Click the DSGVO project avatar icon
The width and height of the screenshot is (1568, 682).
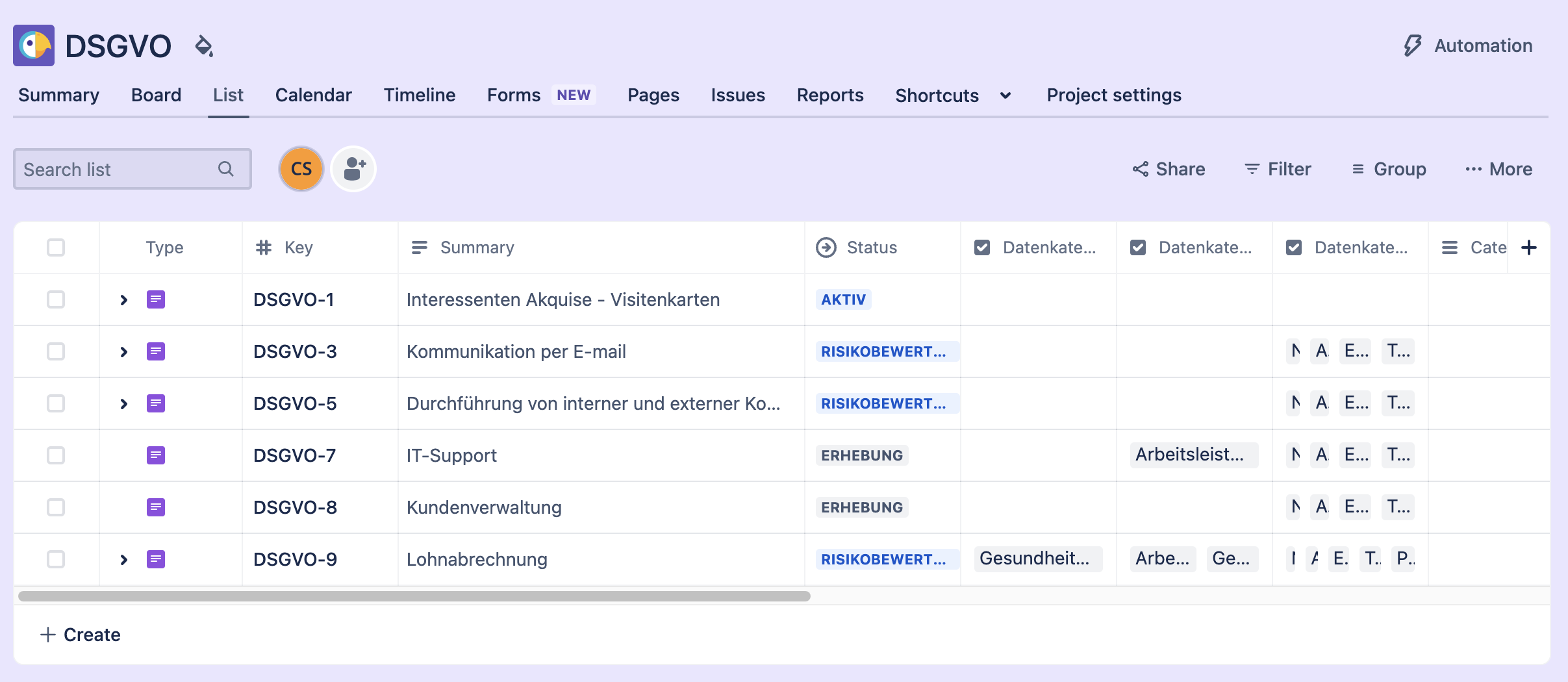click(34, 45)
